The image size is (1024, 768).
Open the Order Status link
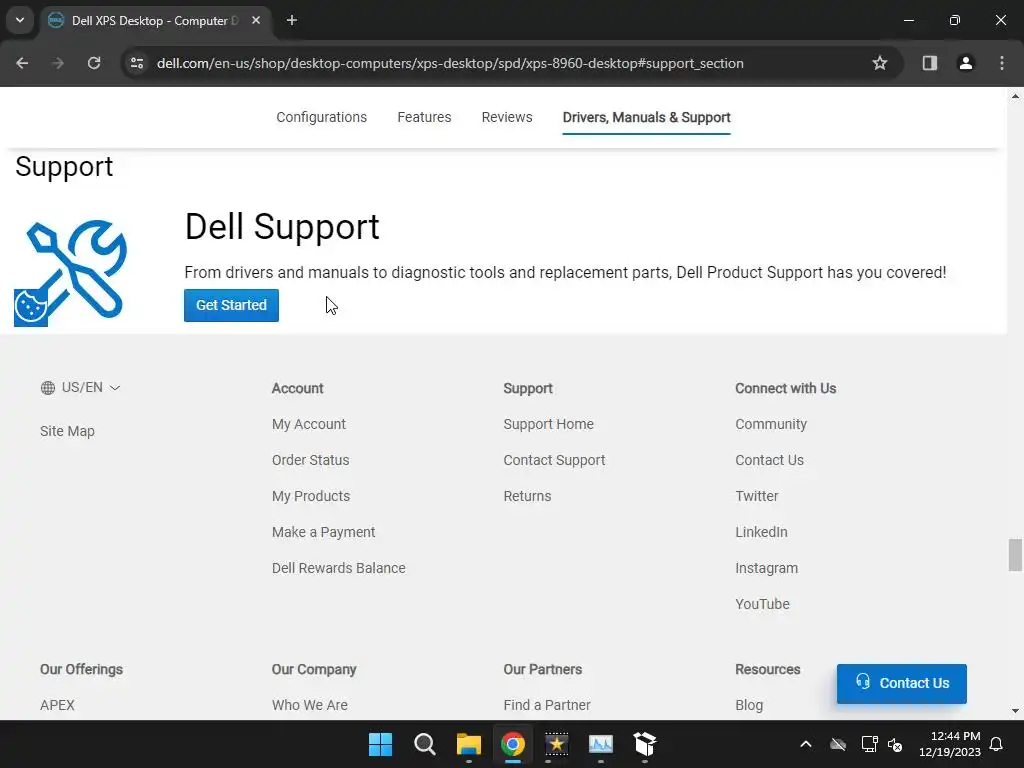tap(310, 460)
